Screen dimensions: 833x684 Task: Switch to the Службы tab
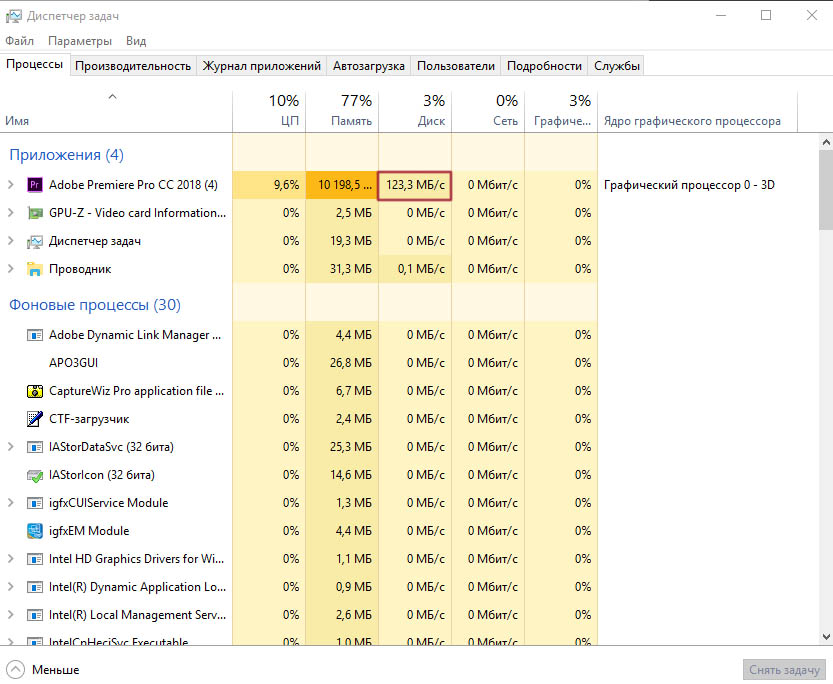coord(616,66)
